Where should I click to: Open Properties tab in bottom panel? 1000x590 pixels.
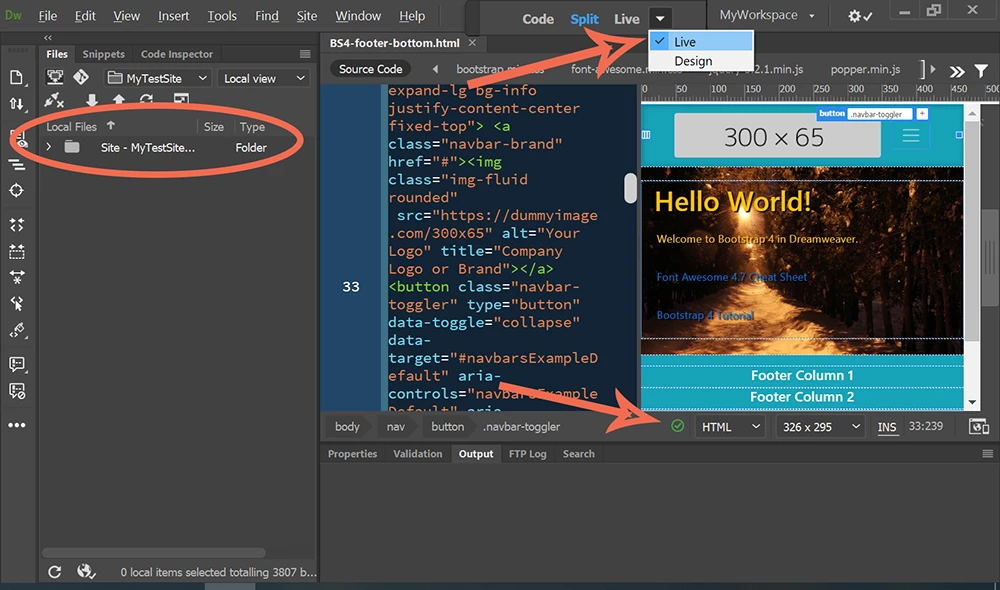[x=352, y=454]
